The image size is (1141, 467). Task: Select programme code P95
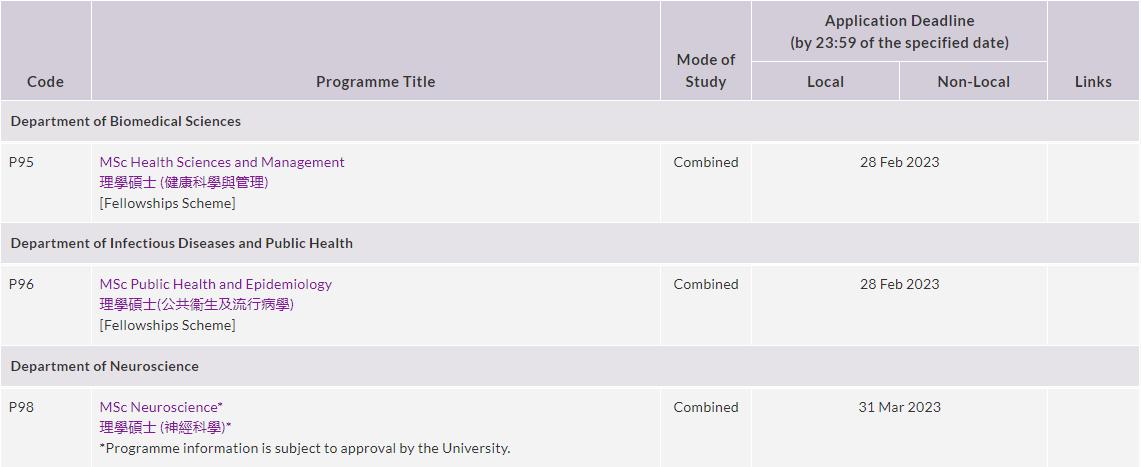21,162
